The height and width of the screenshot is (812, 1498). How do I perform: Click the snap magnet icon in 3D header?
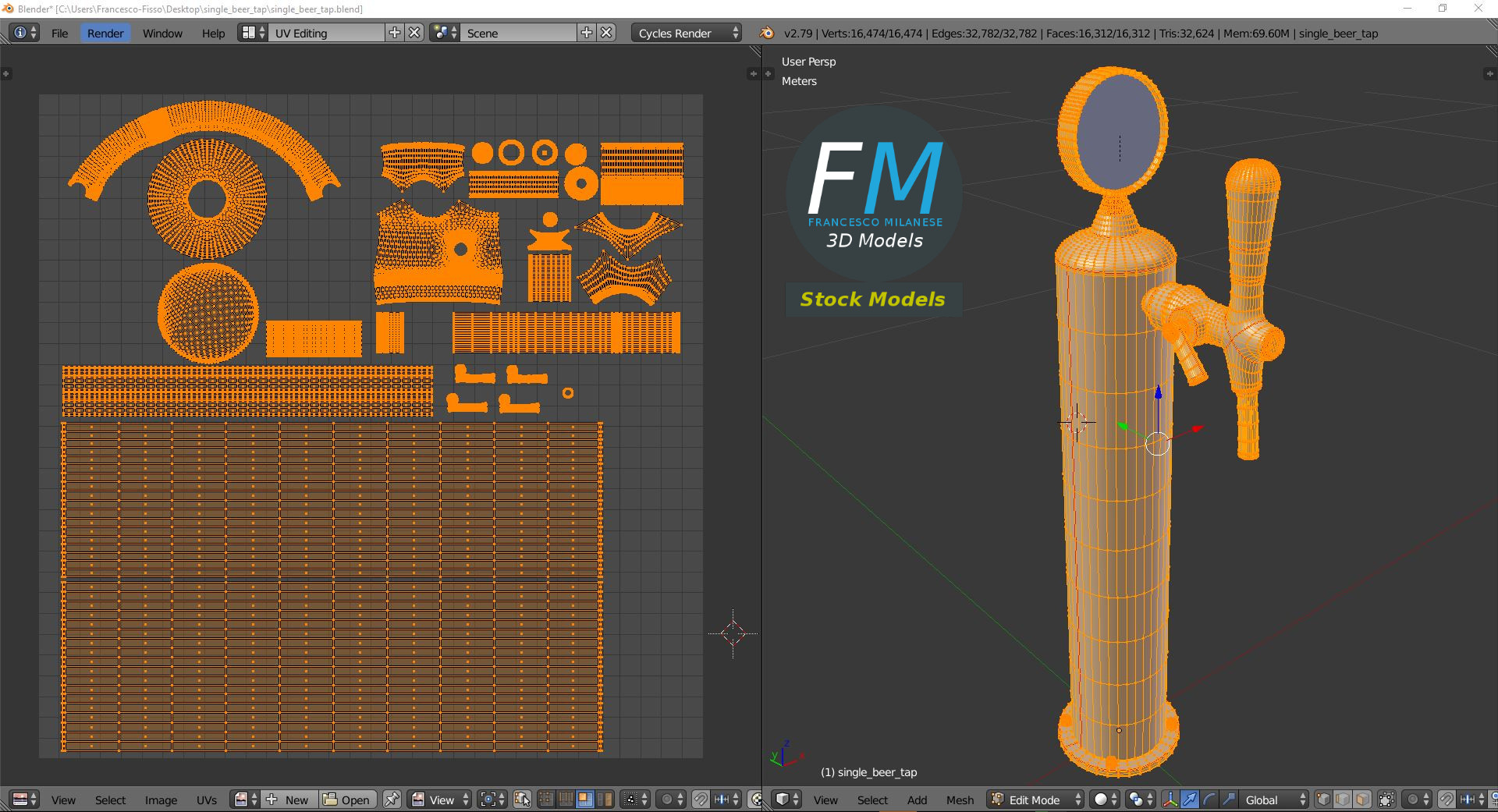click(1447, 800)
